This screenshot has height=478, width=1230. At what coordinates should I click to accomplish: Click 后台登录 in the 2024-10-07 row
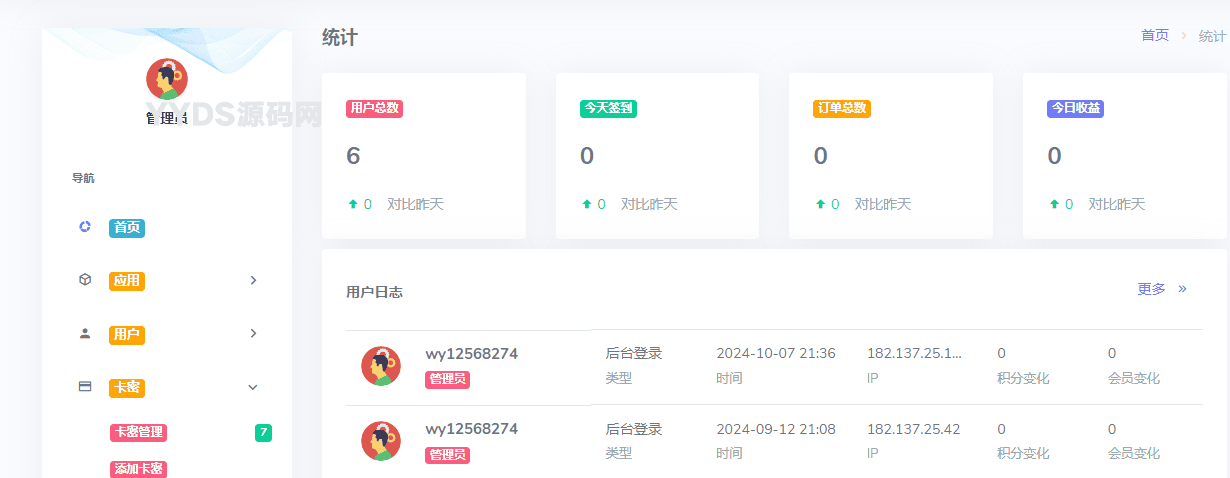point(634,354)
